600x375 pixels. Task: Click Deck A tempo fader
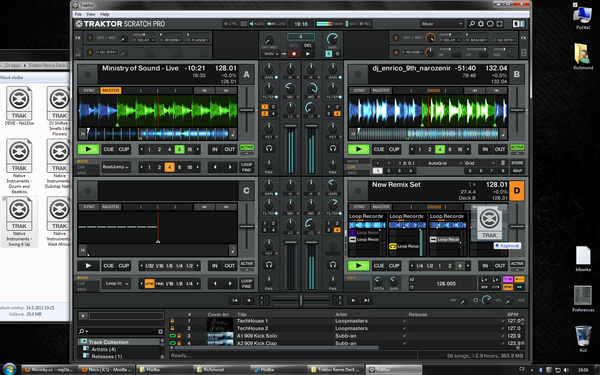[247, 110]
